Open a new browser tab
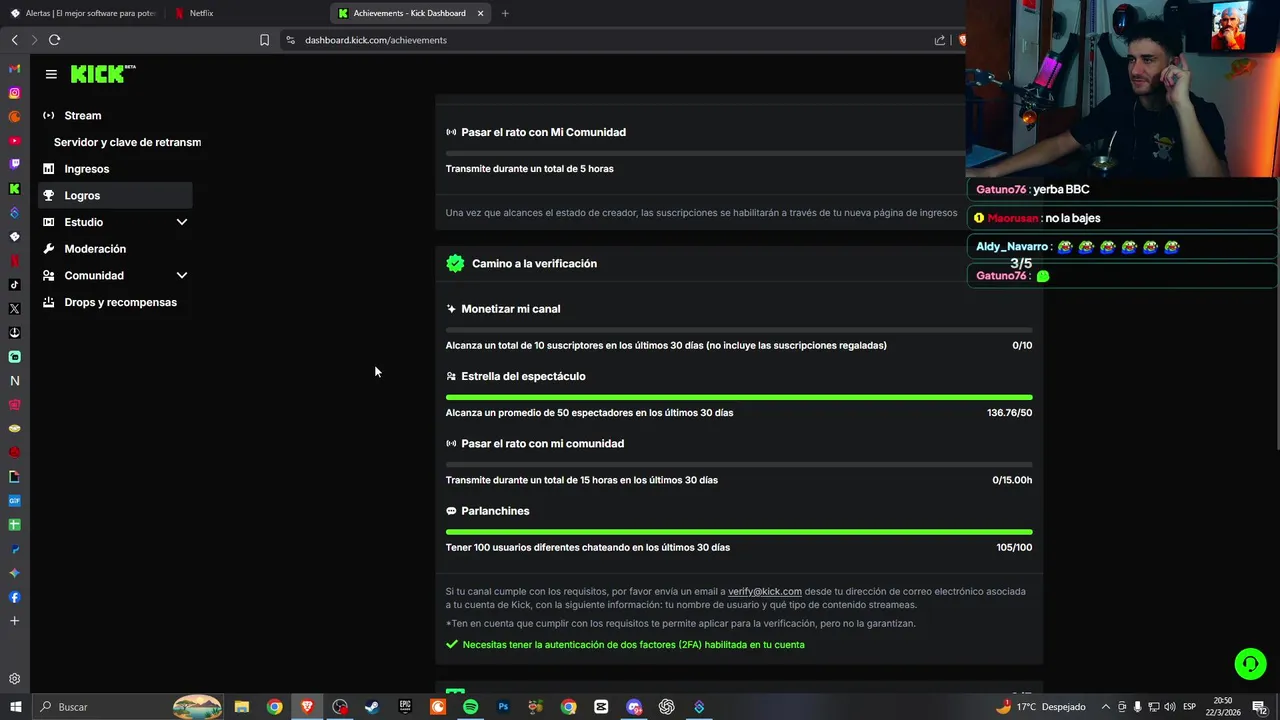Image resolution: width=1280 pixels, height=720 pixels. tap(505, 13)
